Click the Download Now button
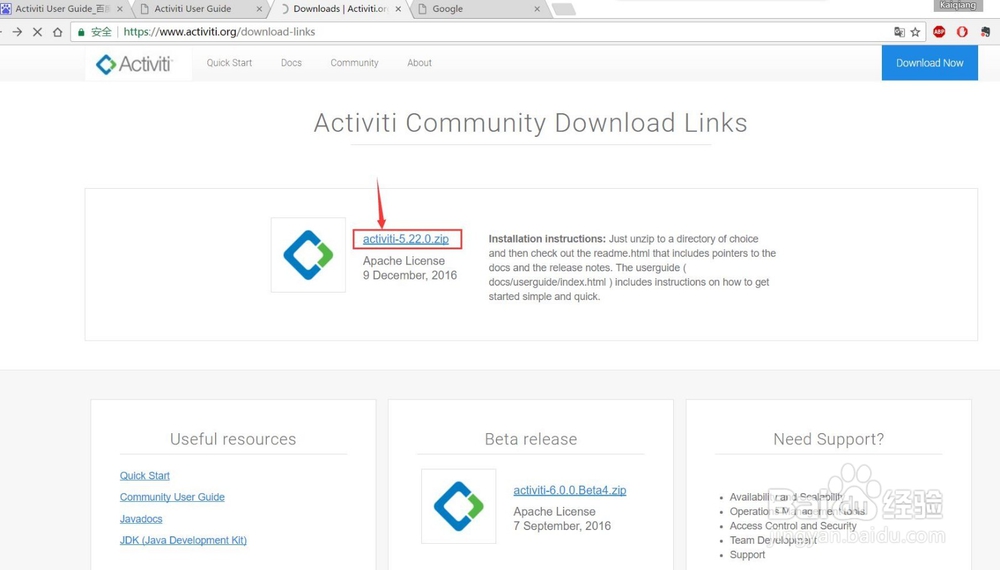Viewport: 1000px width, 570px height. (929, 62)
